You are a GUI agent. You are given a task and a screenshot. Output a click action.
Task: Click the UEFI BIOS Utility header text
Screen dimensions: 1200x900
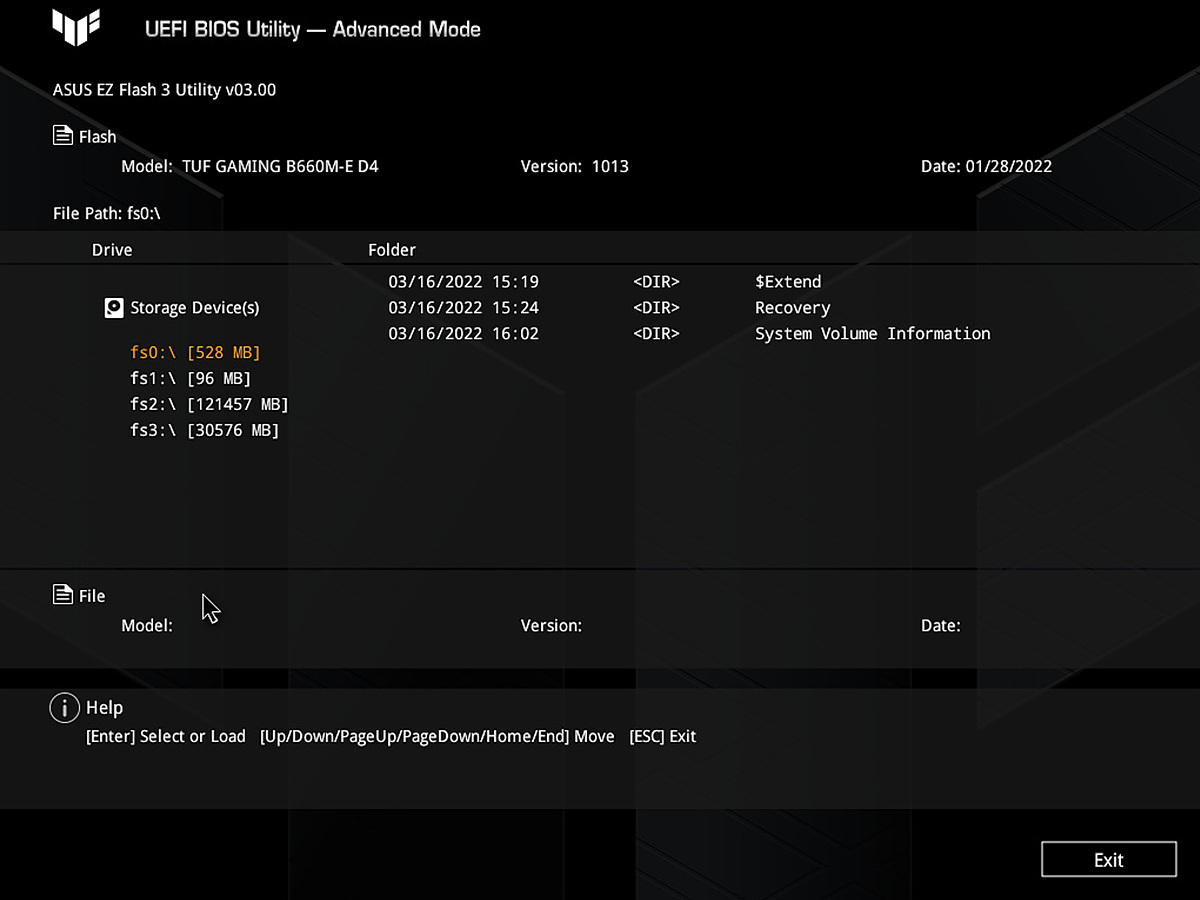[x=312, y=29]
